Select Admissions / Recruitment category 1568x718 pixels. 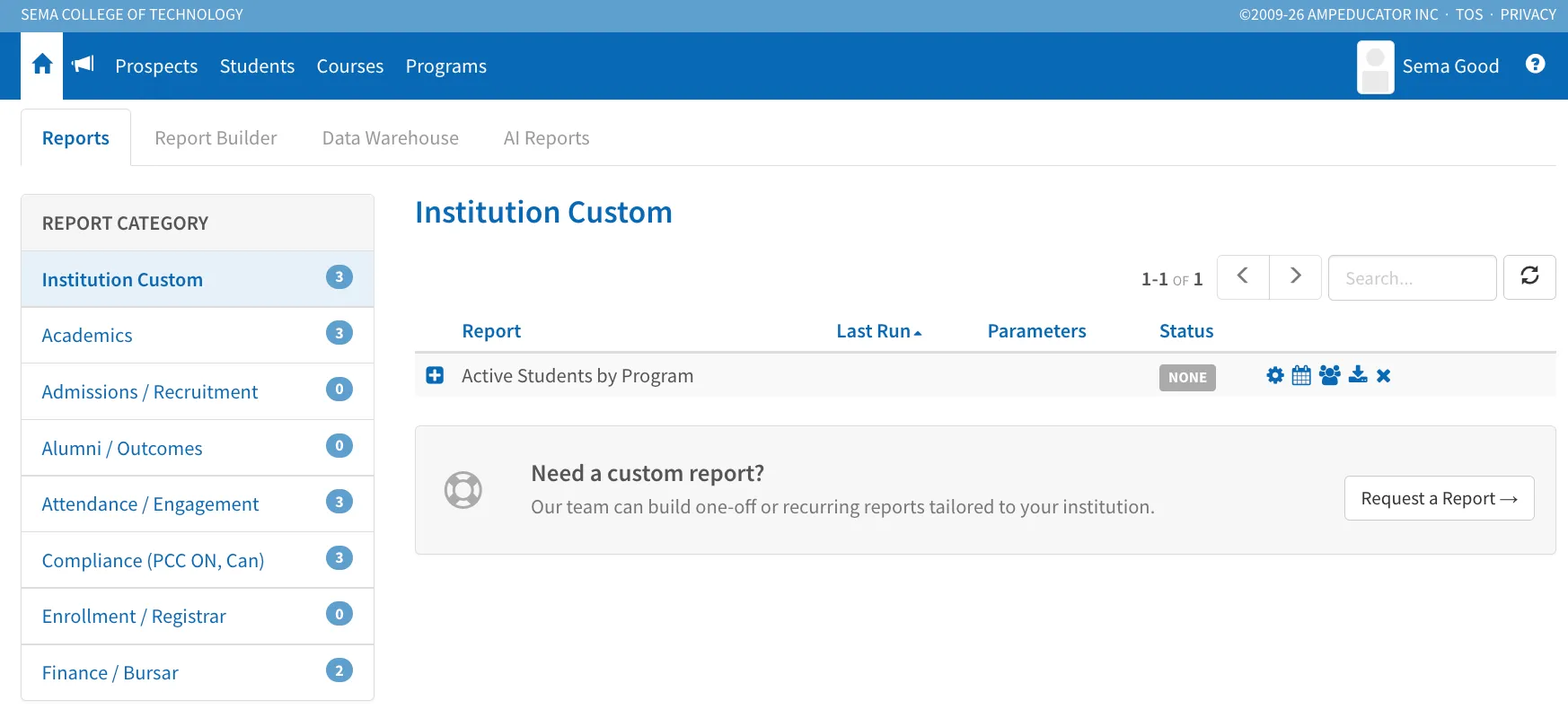[x=198, y=391]
